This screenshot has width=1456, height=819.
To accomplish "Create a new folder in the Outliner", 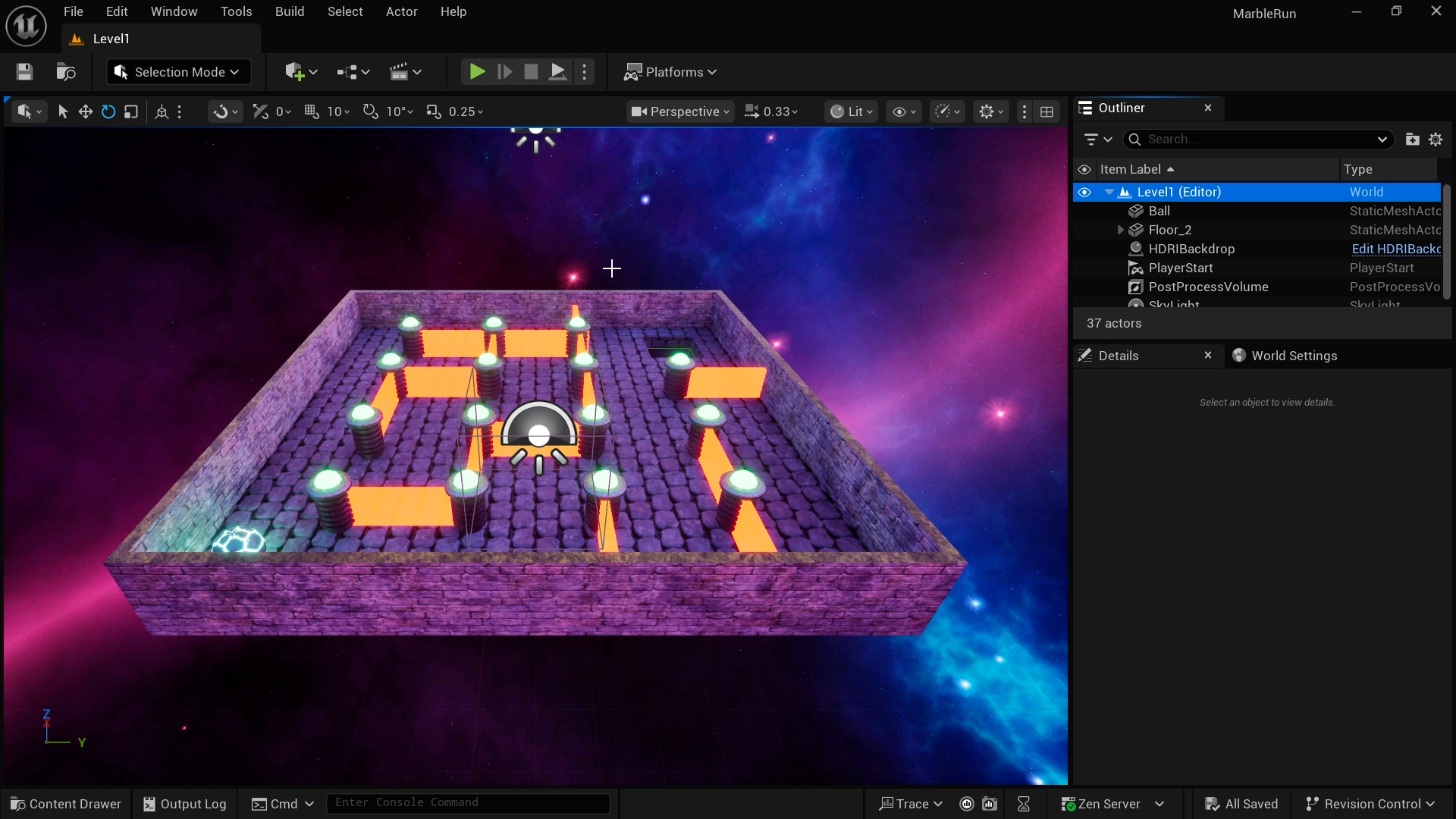I will (1412, 139).
